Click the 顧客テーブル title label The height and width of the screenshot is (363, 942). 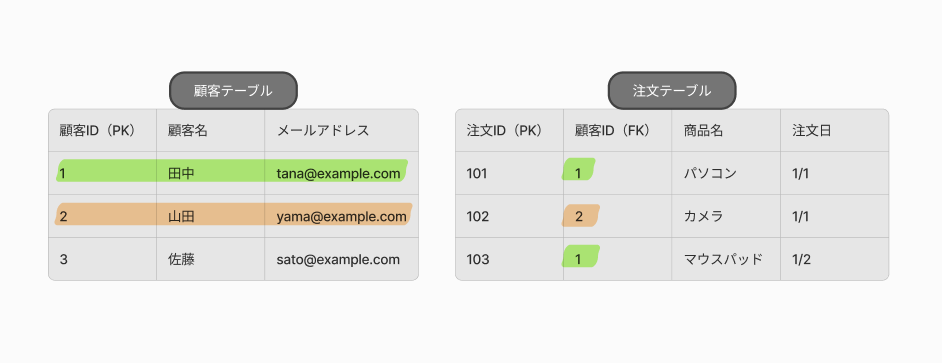233,91
